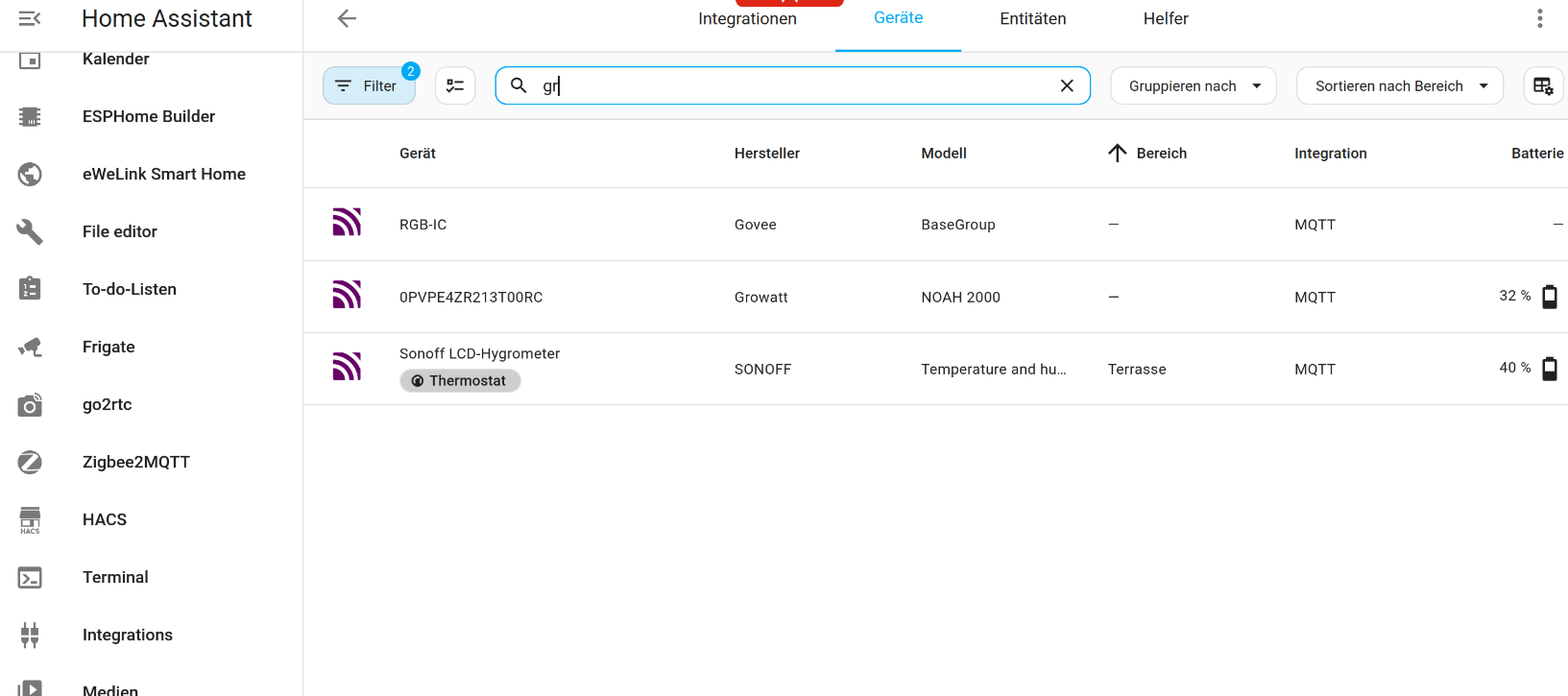
Task: Open Integrations plug icon
Action: pyautogui.click(x=30, y=635)
